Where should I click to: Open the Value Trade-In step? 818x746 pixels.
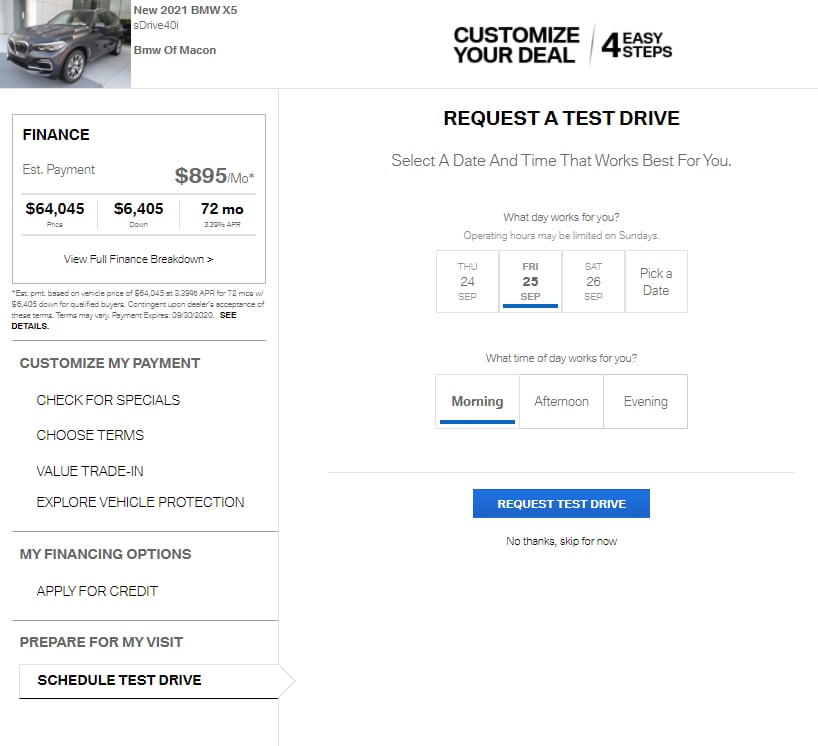click(90, 471)
